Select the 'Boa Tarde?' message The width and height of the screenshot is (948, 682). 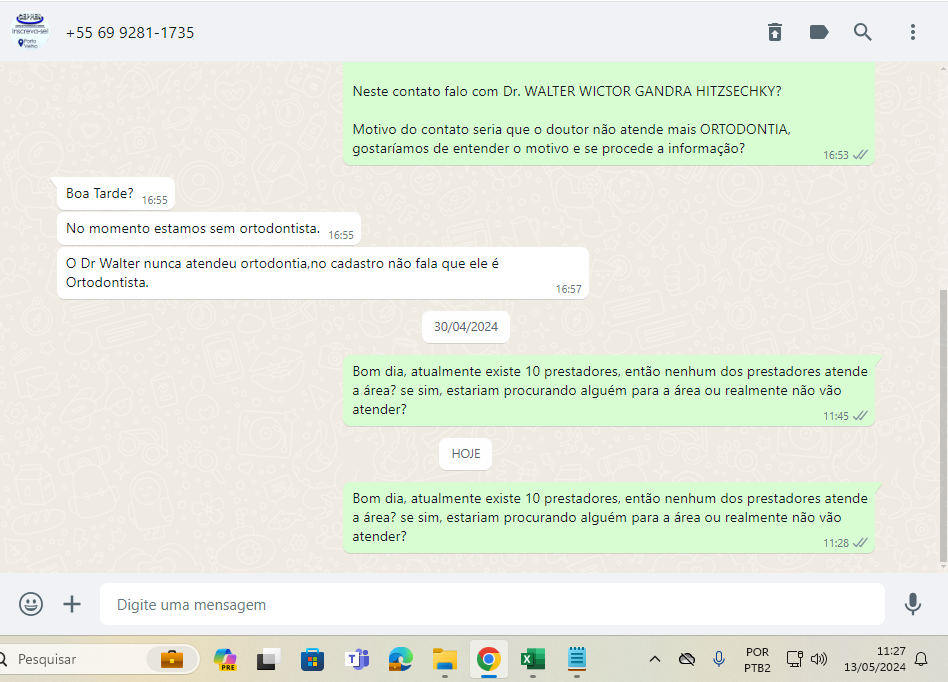(x=115, y=193)
